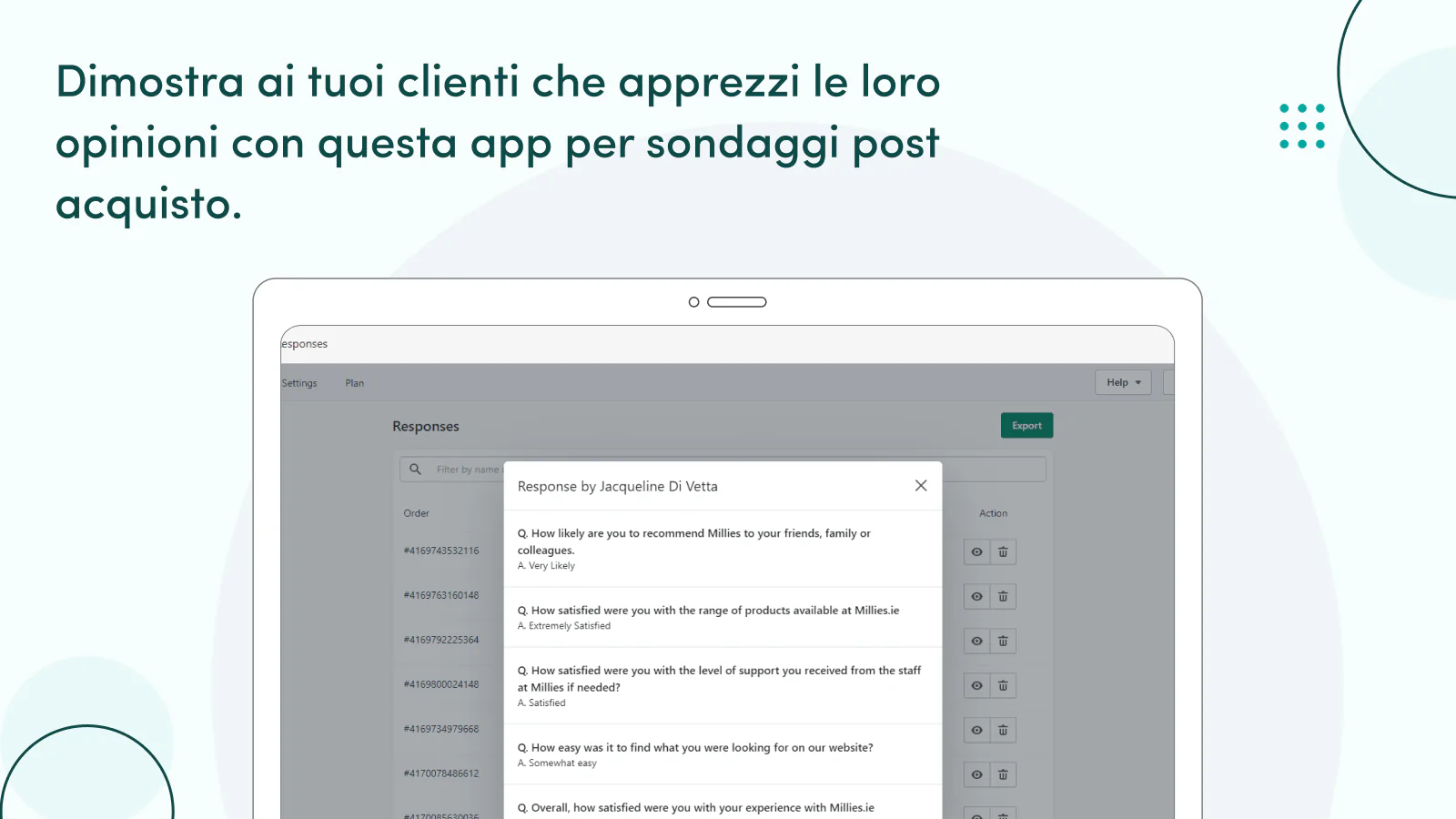1456x819 pixels.
Task: Click the Export button
Action: coord(1026,426)
